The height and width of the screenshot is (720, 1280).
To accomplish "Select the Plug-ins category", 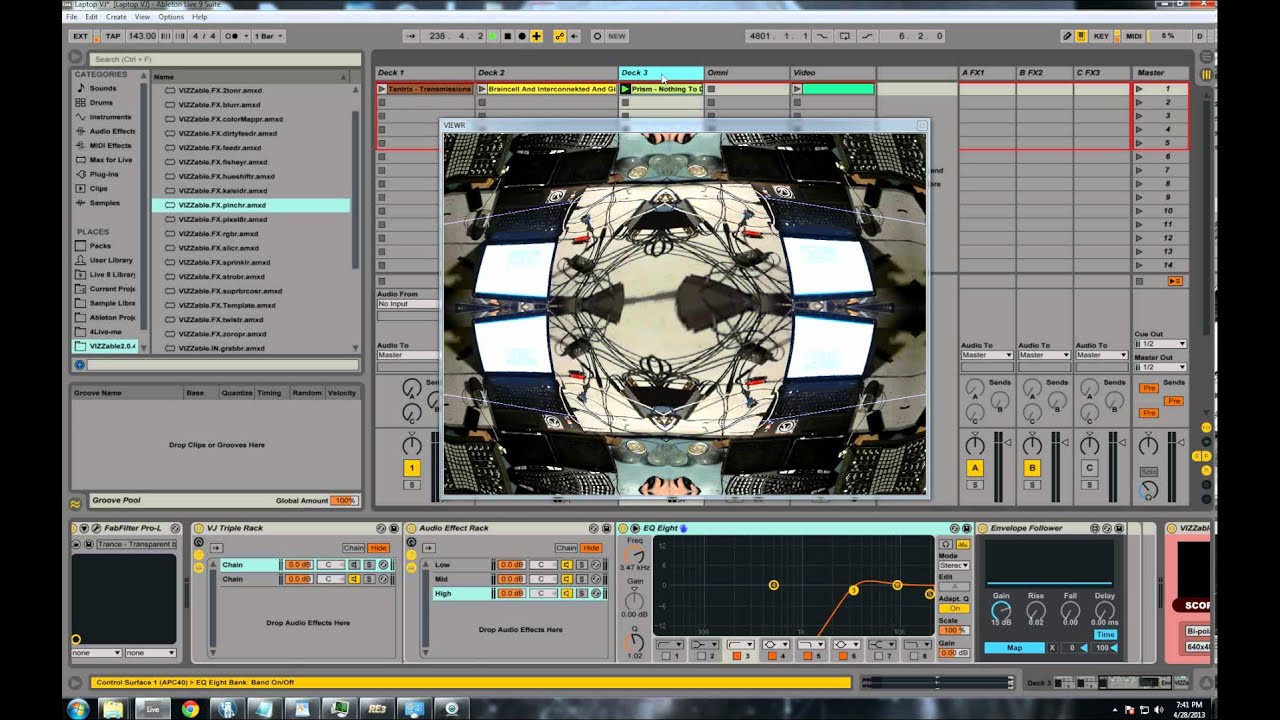I will point(104,174).
